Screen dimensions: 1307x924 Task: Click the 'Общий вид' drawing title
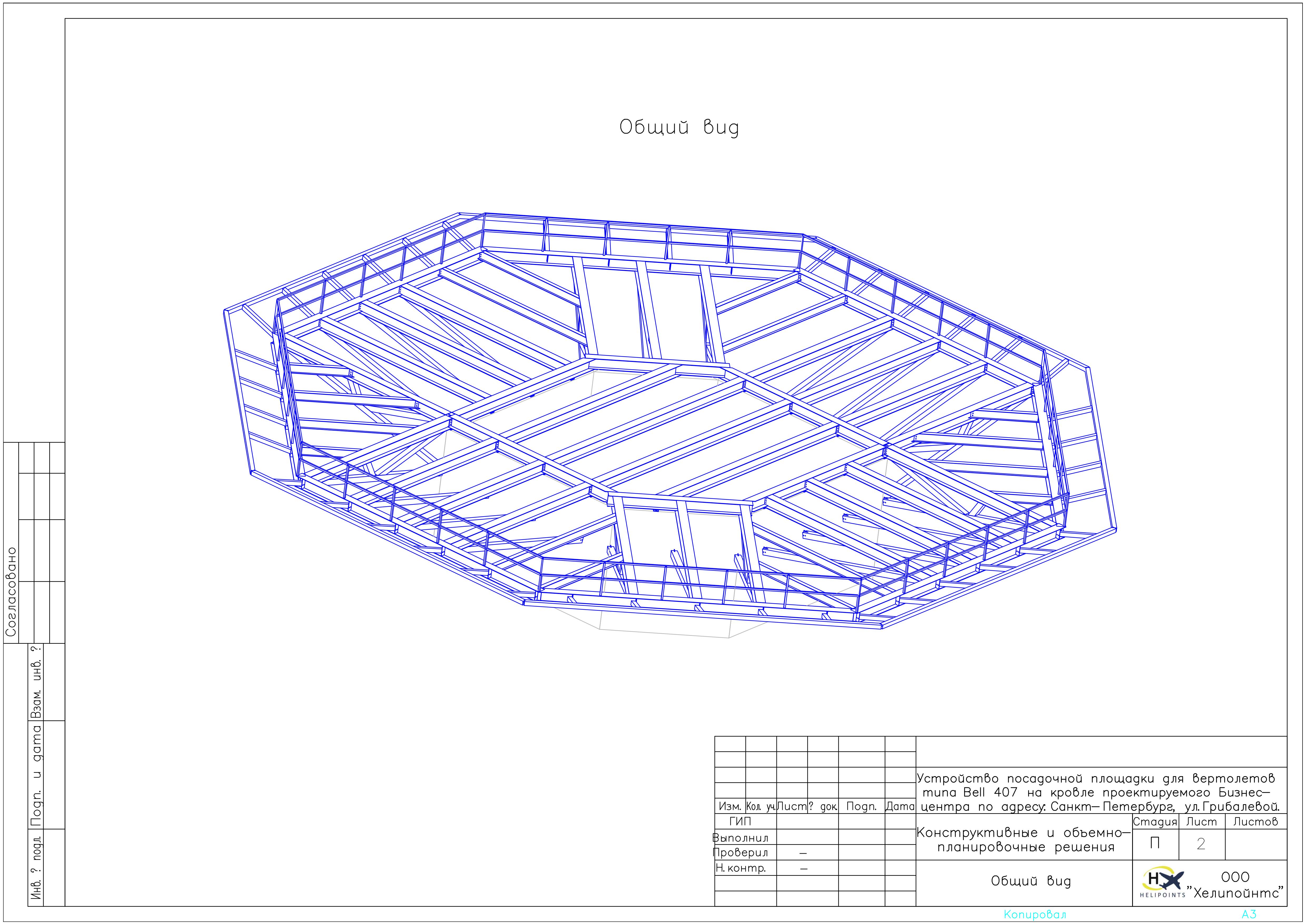point(679,127)
